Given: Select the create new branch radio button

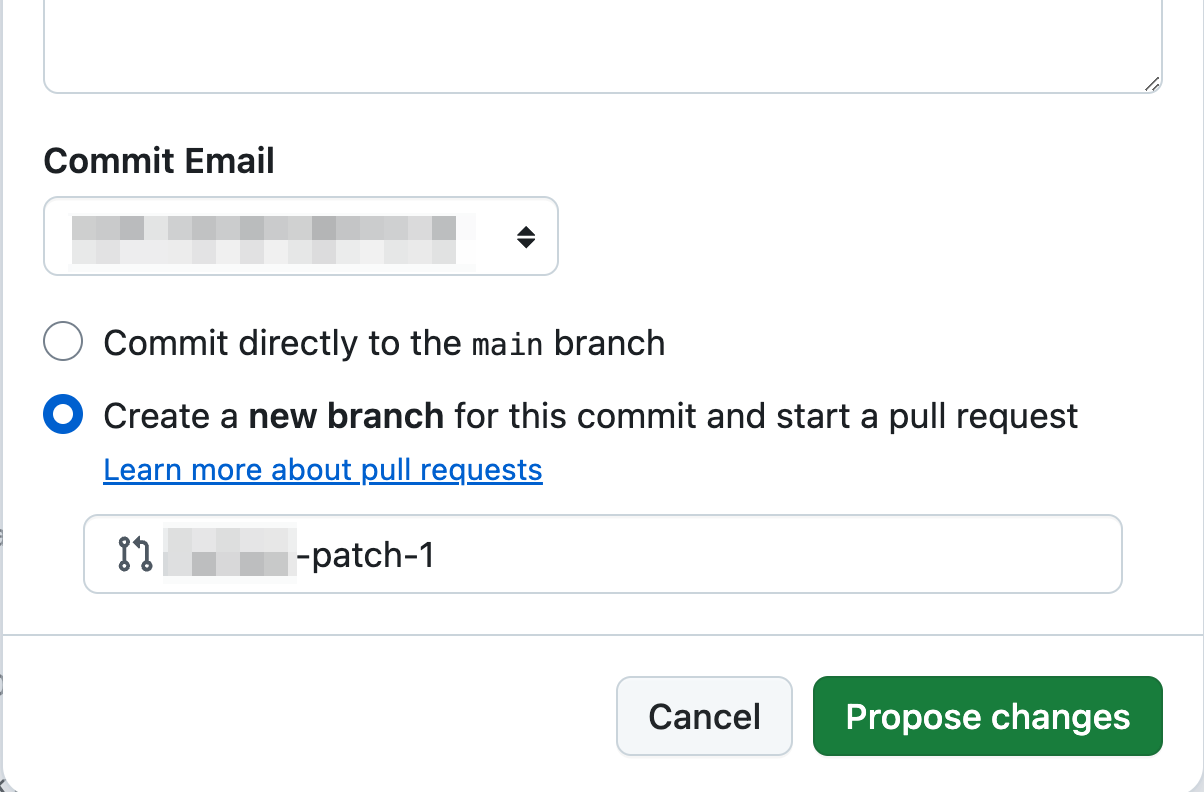Looking at the screenshot, I should [63, 415].
